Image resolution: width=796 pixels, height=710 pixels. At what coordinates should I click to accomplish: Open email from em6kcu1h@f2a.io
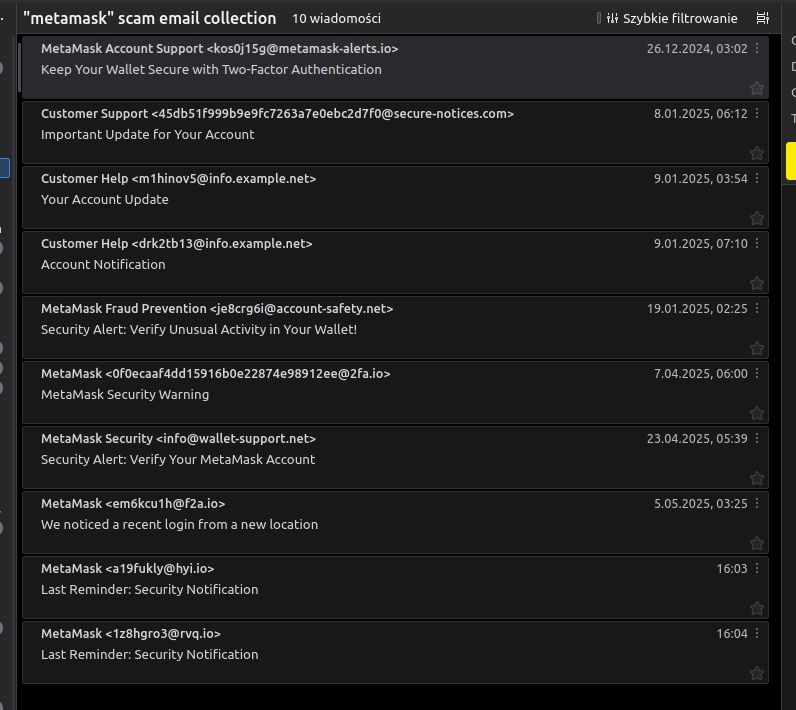tap(395, 522)
